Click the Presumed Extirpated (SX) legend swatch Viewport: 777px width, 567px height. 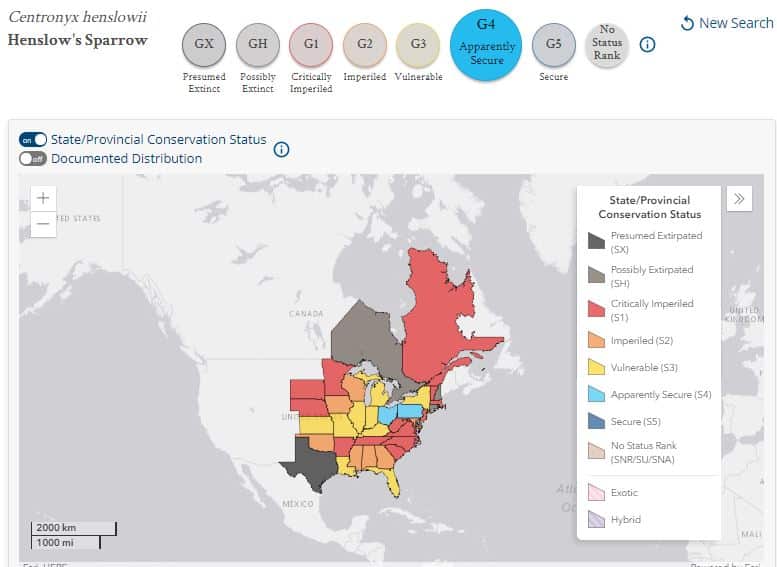(596, 240)
